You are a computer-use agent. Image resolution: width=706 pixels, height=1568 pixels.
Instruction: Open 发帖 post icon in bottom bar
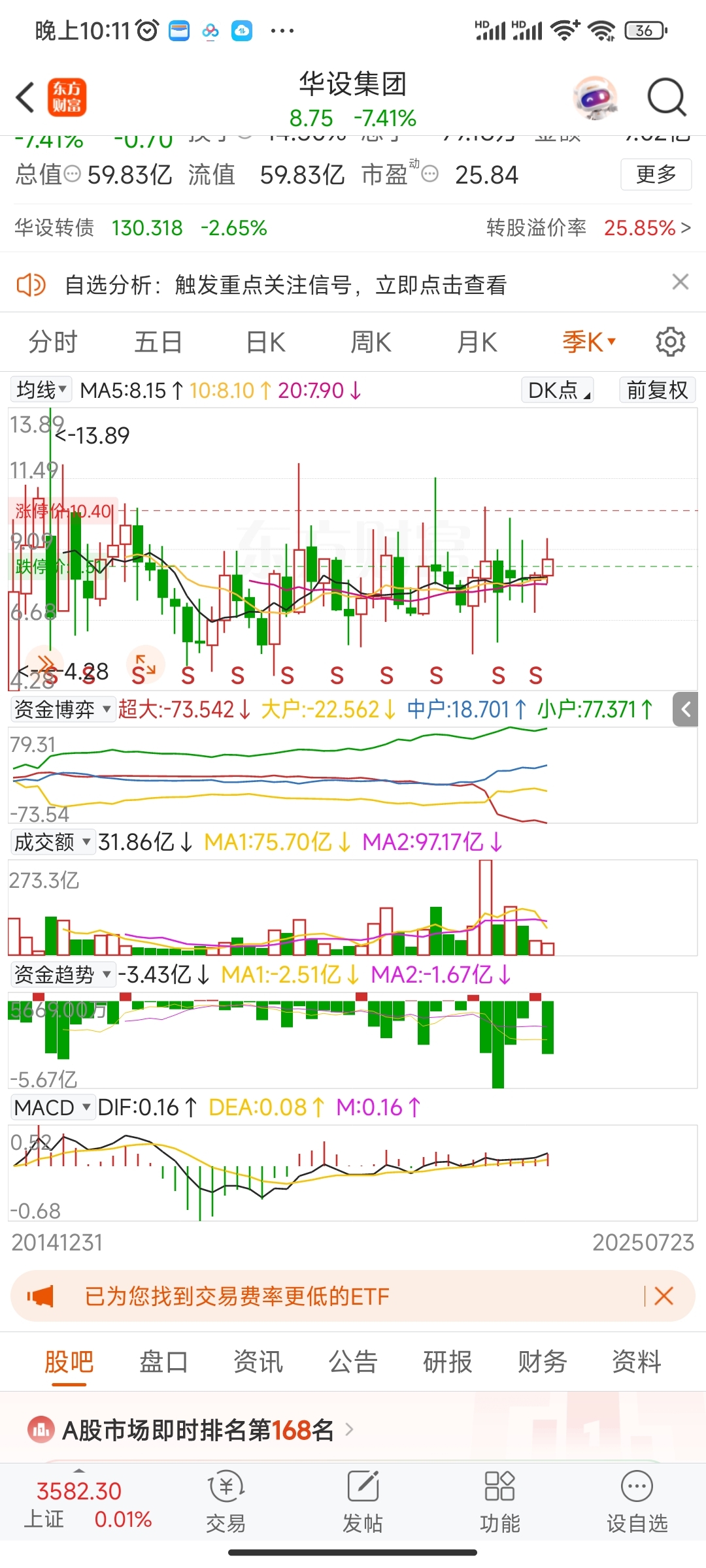tap(363, 1501)
